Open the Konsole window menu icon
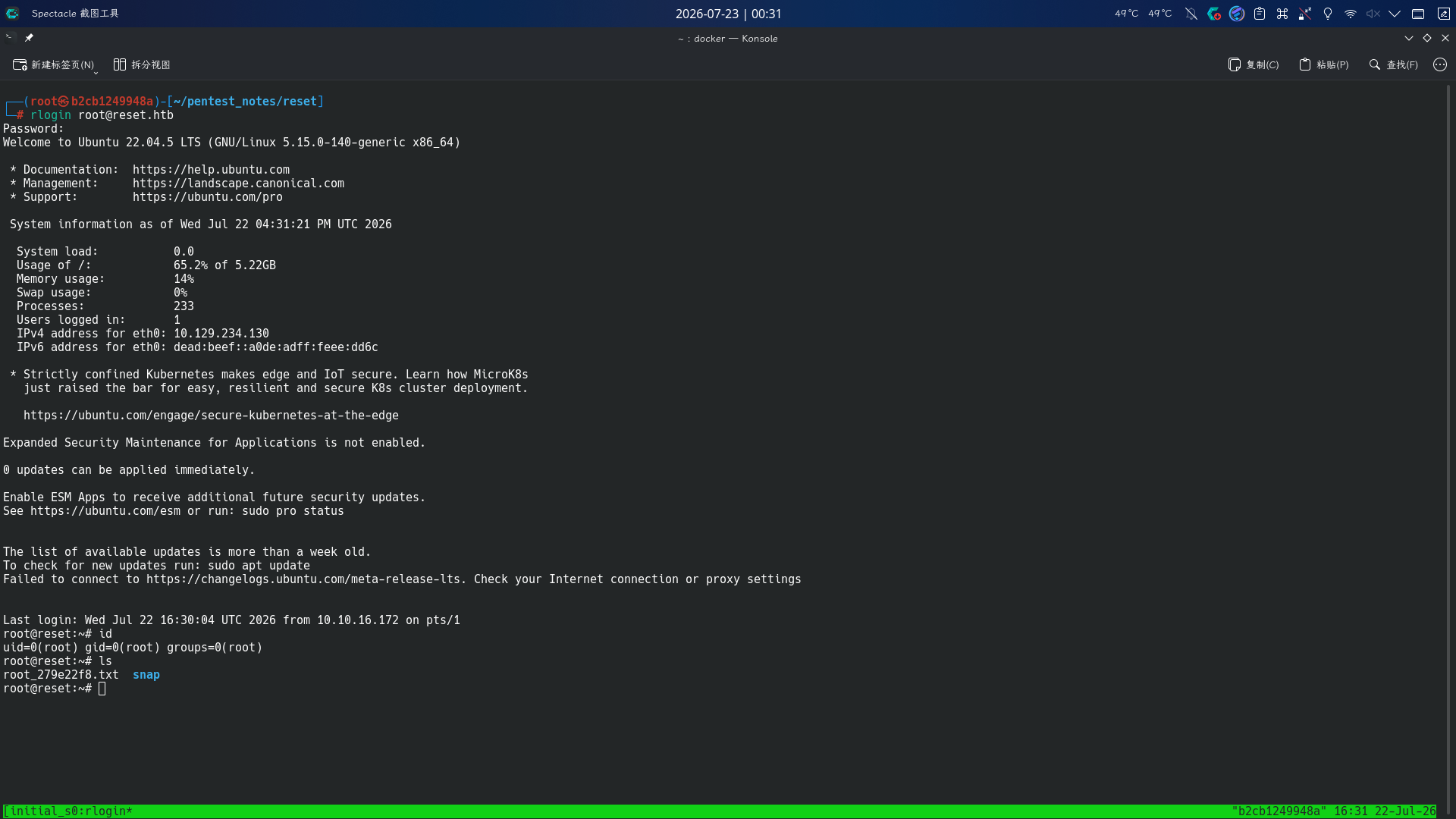 coord(10,37)
